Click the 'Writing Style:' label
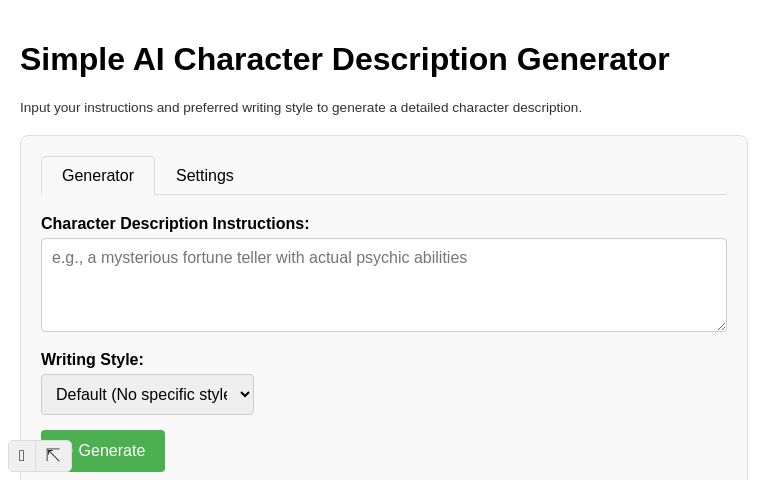Image resolution: width=768 pixels, height=480 pixels. [x=92, y=360]
